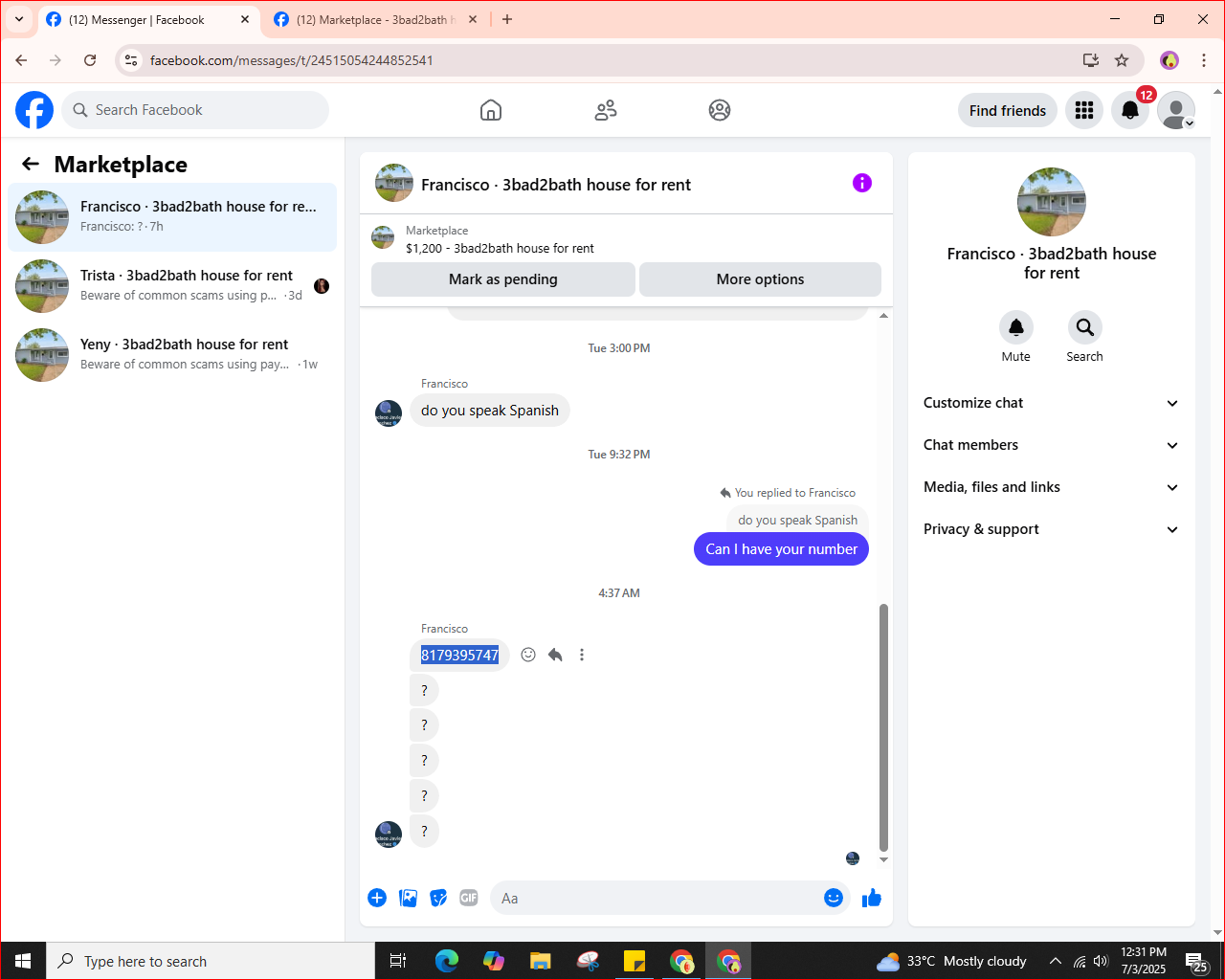Expand Privacy & support section
Screen dimensions: 1225x980
[1052, 529]
